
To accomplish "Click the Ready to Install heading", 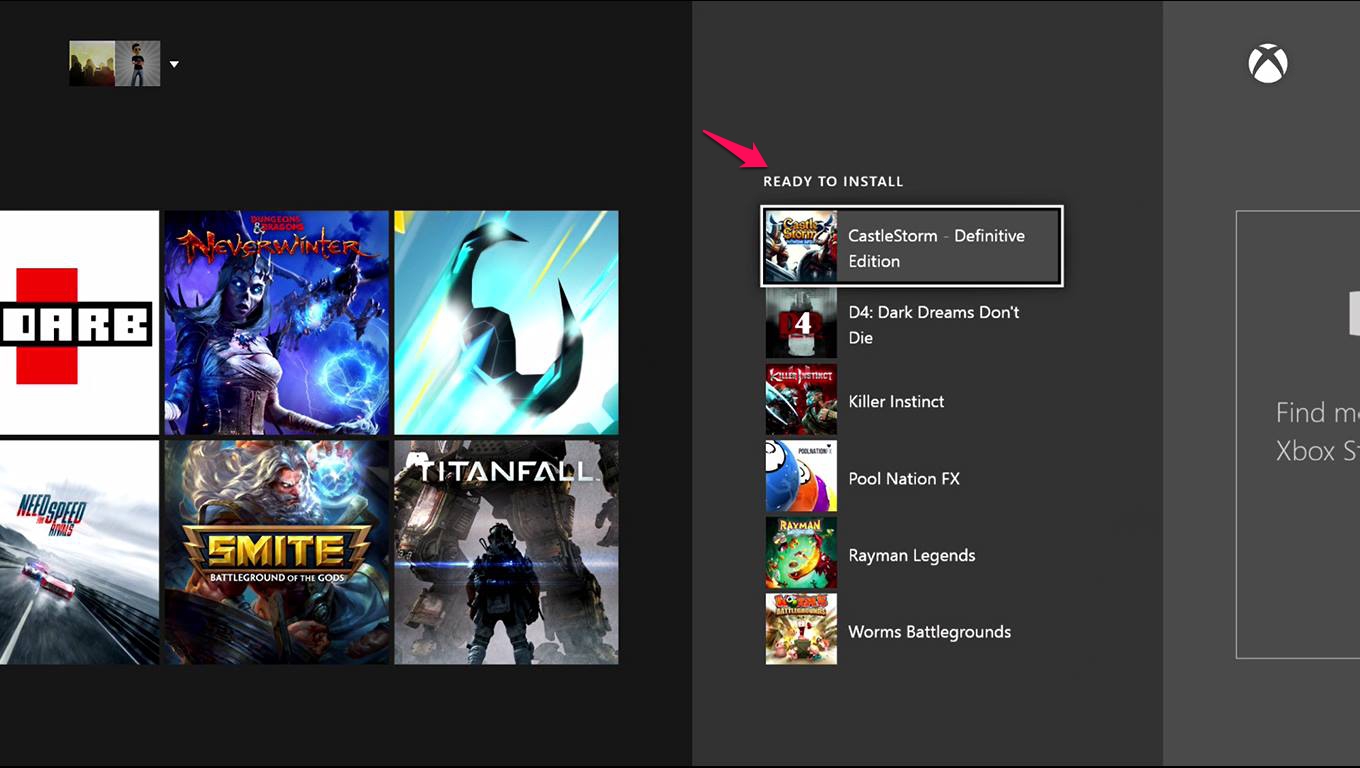I will tap(833, 181).
